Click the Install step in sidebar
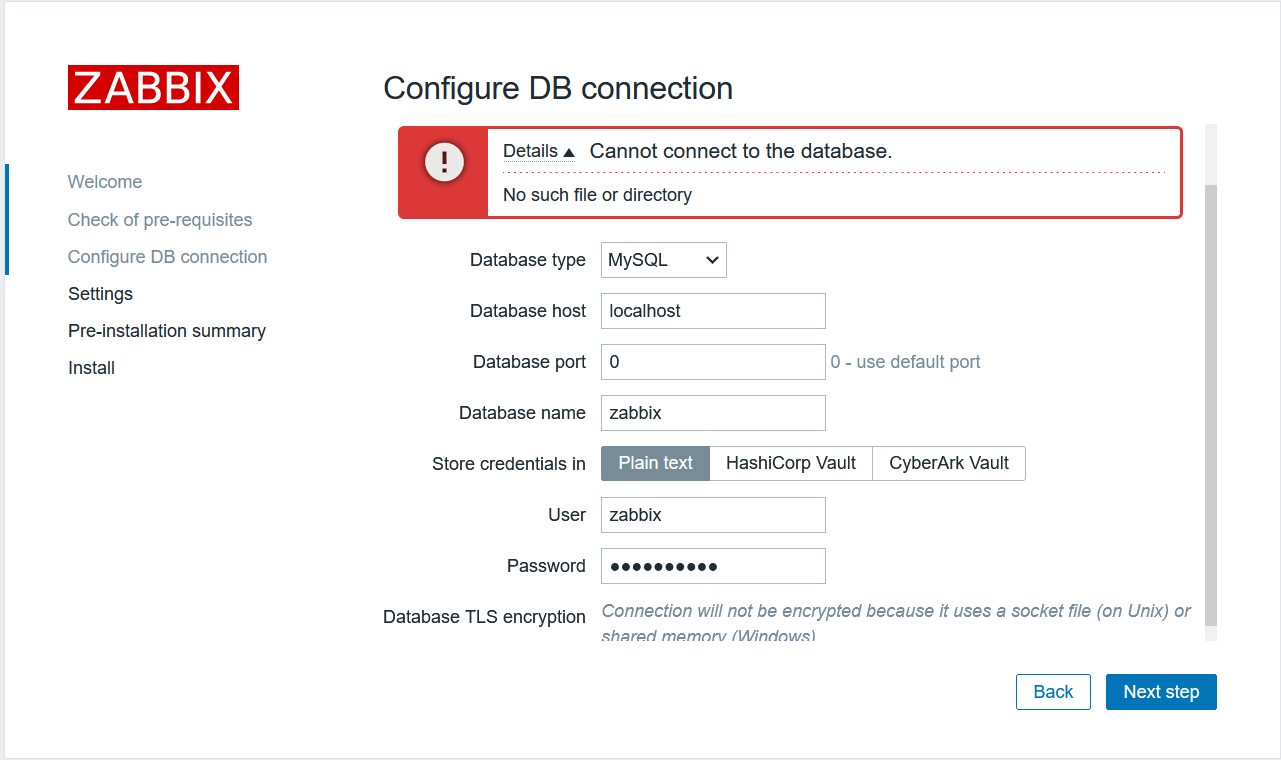1281x760 pixels. click(91, 368)
